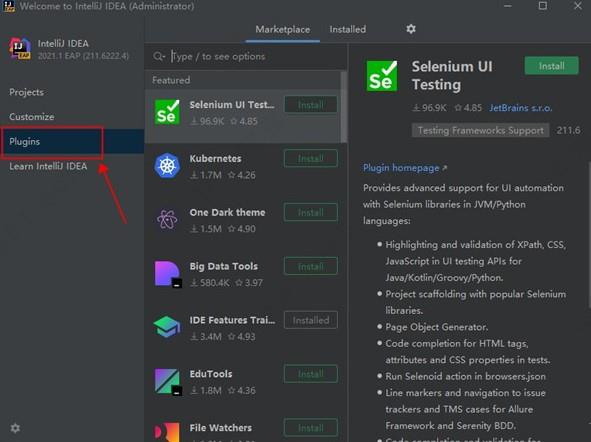Select the Kubernetes plugin name

pyautogui.click(x=215, y=159)
